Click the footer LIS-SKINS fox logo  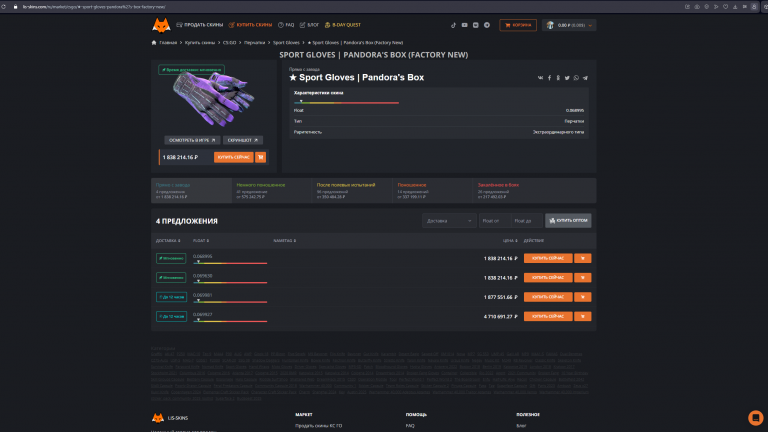pyautogui.click(x=158, y=418)
